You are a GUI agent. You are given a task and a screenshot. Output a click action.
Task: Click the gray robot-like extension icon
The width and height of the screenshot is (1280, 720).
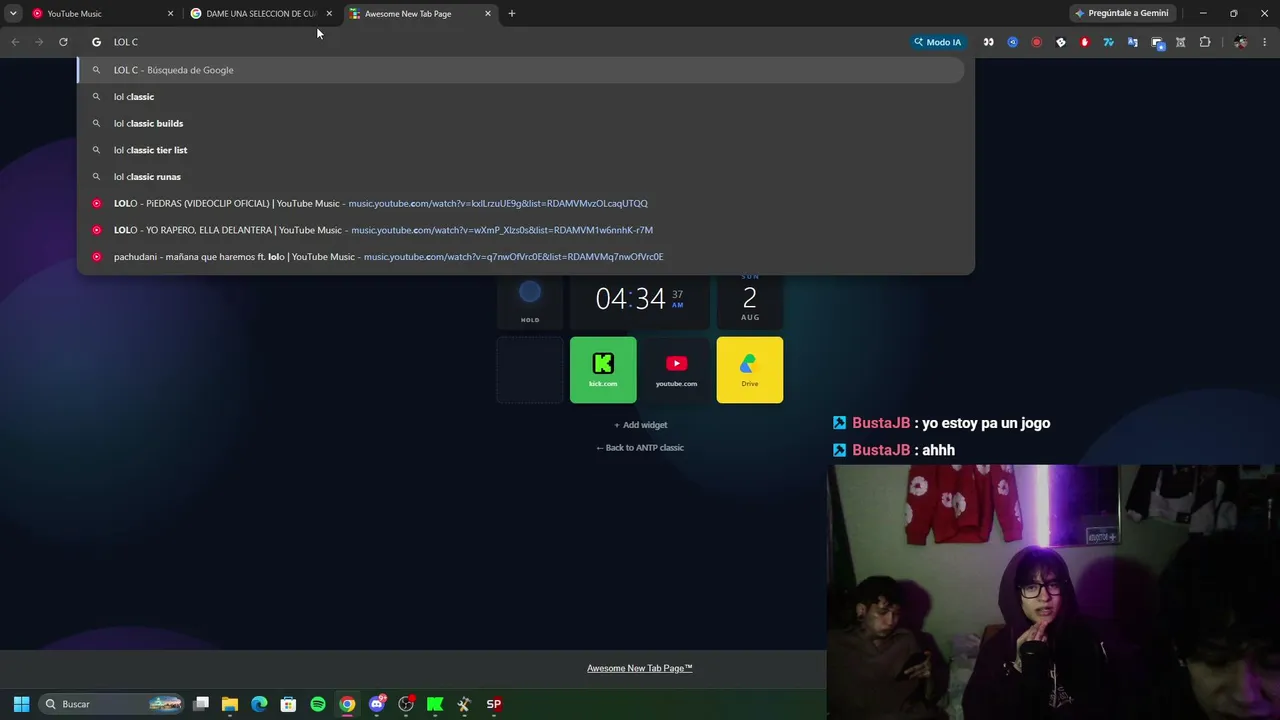(1181, 42)
